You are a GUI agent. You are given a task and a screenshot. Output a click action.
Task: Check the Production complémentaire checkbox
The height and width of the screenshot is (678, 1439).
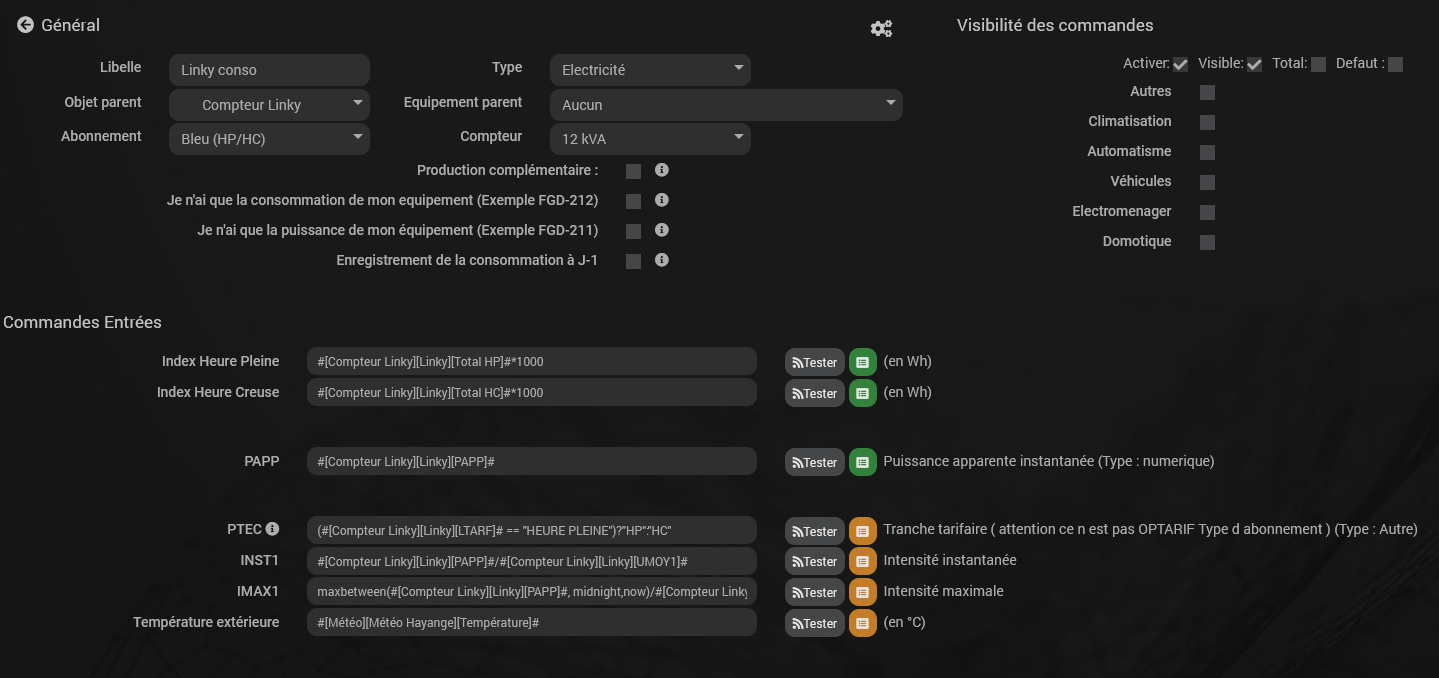pos(633,171)
